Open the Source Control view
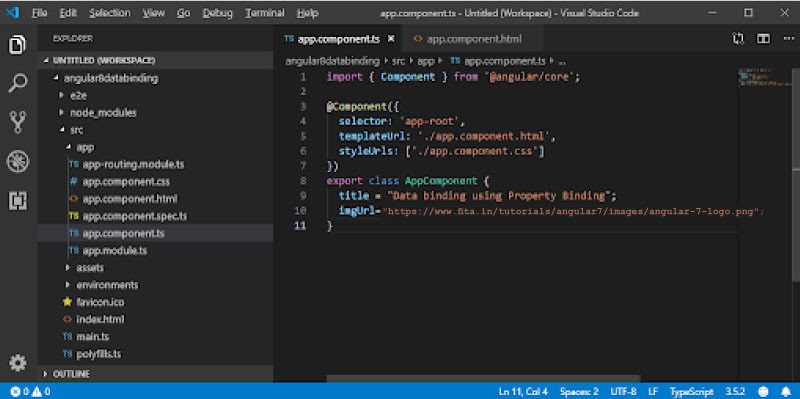Viewport: 800px width, 399px height. click(18, 122)
